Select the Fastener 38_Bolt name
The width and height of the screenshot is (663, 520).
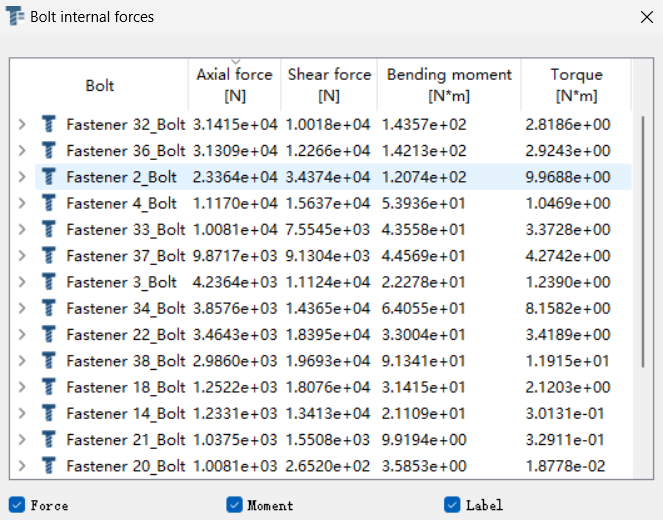click(126, 361)
